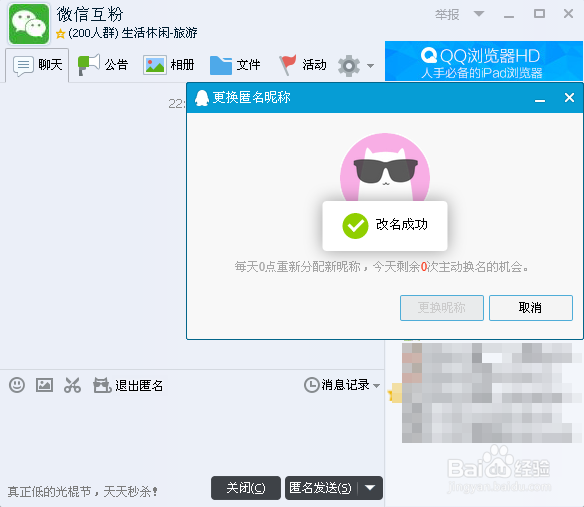This screenshot has width=584, height=507.
Task: Click the 改名成功 success message text
Action: click(402, 225)
